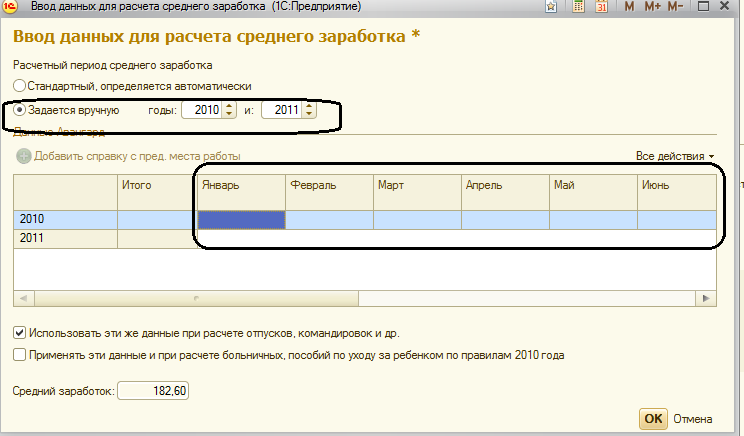This screenshot has height=436, width=744.
Task: Click the Итого cell in the 2010 row
Action: pyautogui.click(x=157, y=220)
